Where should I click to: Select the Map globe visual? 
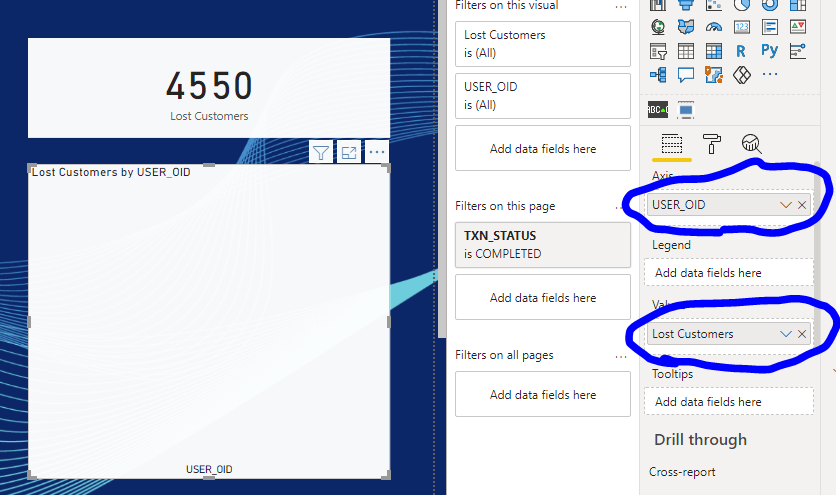click(x=658, y=26)
